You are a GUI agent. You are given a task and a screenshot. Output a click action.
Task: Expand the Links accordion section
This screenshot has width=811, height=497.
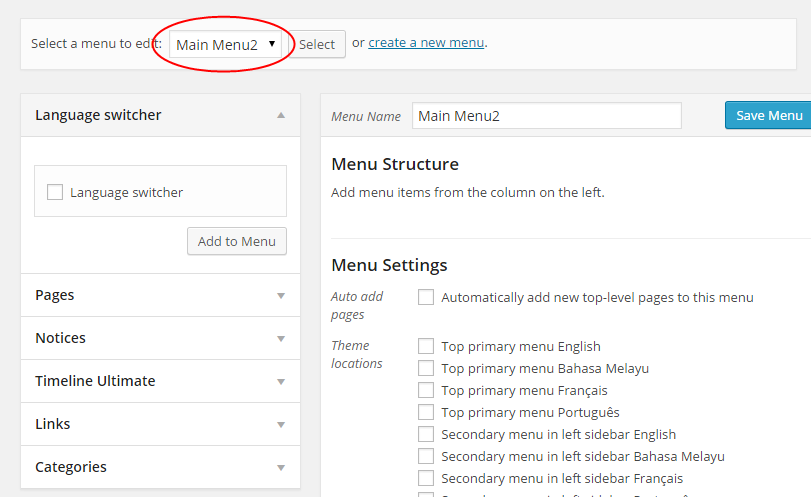coord(280,425)
